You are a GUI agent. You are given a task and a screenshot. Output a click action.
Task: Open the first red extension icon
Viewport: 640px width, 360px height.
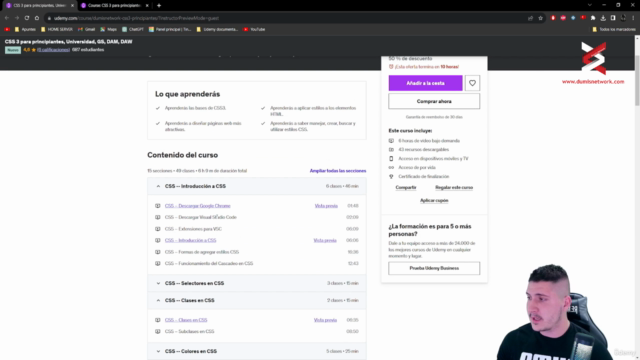point(553,18)
